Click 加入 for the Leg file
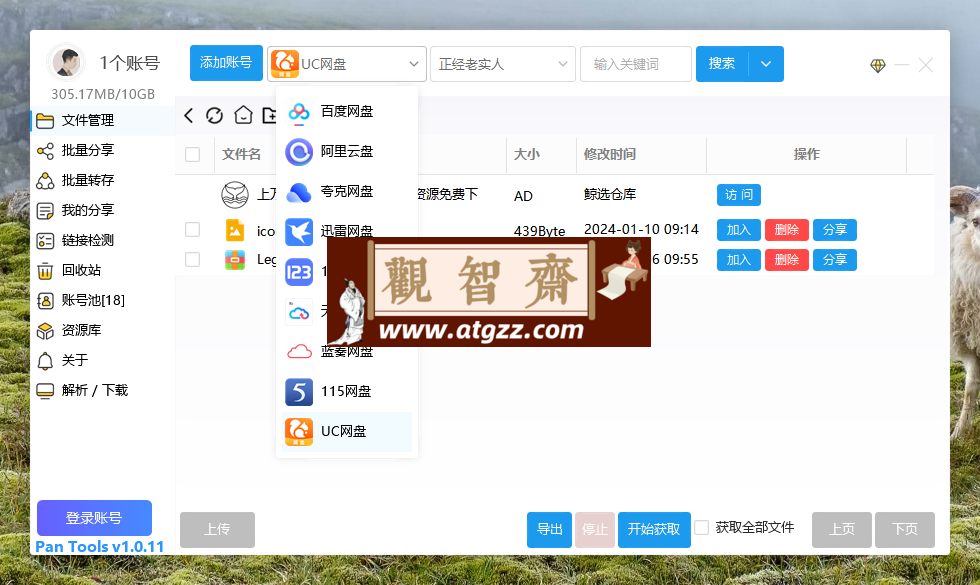This screenshot has width=980, height=585. point(739,260)
